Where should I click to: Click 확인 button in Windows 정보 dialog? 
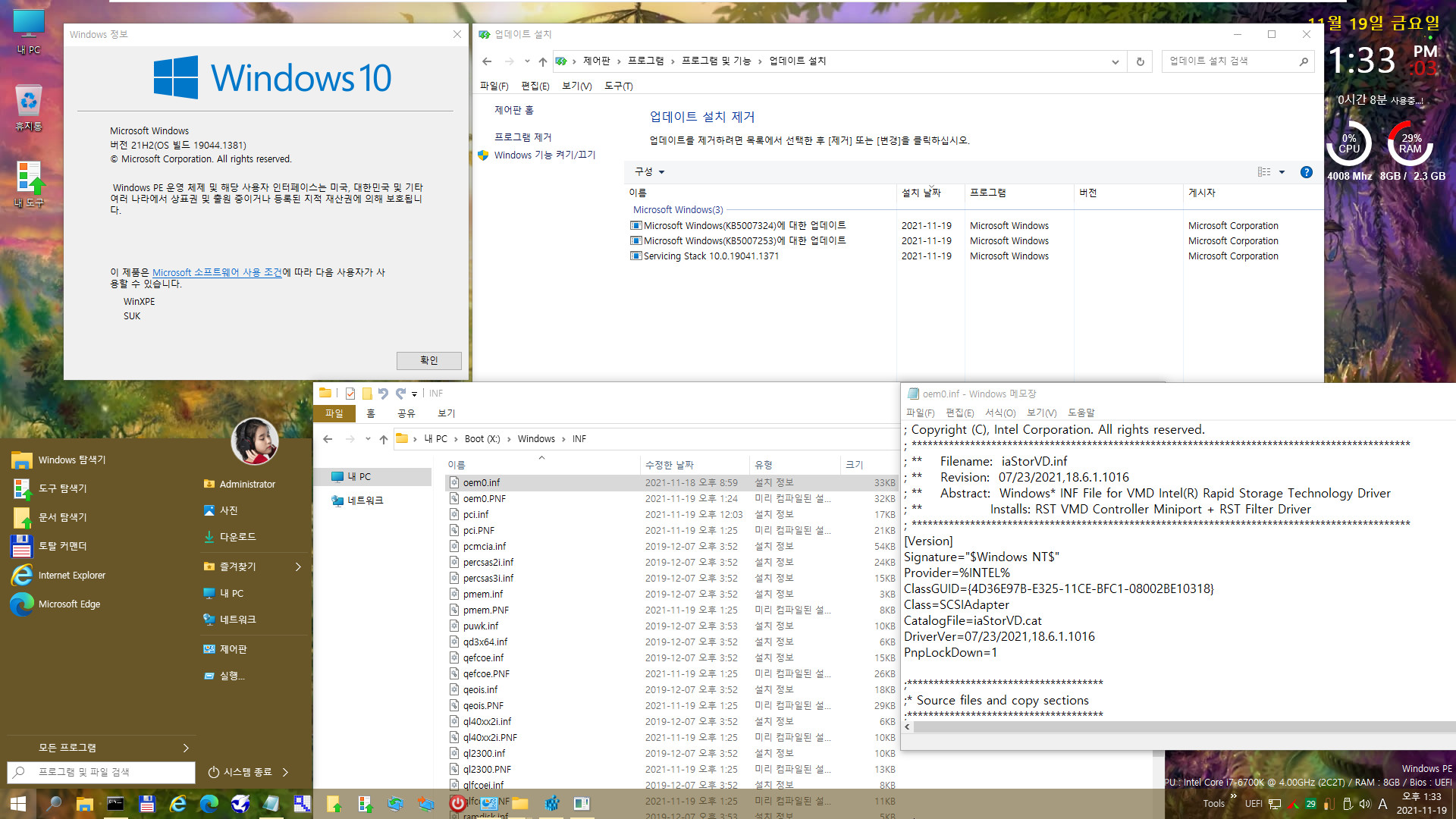428,360
